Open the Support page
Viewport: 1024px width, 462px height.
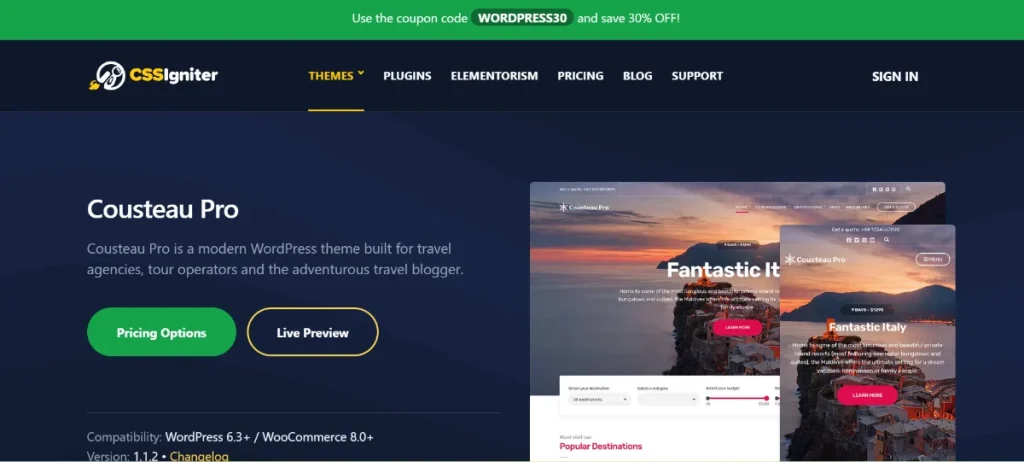click(x=697, y=76)
